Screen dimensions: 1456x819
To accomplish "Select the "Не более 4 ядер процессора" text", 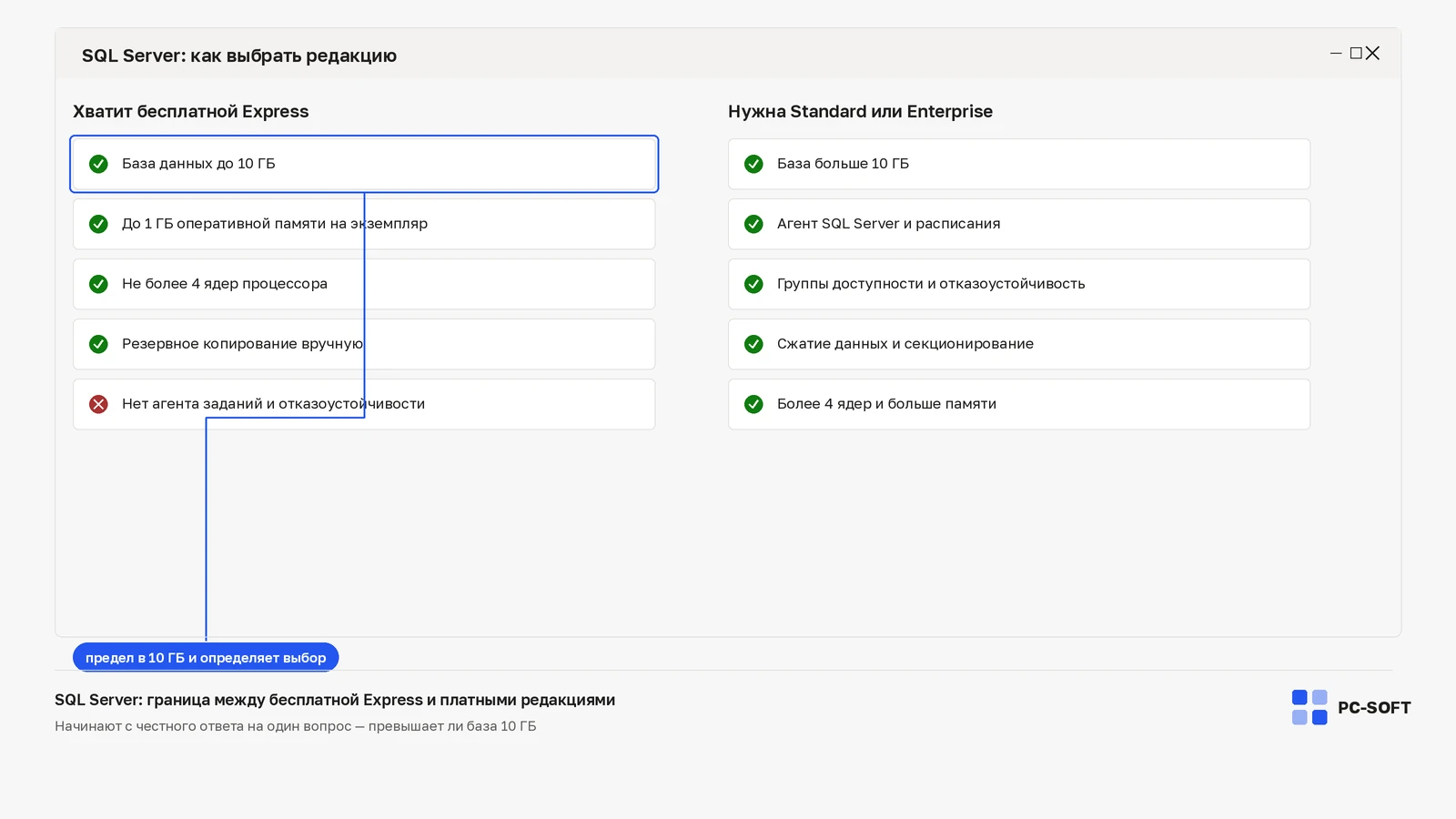I will 225,284.
